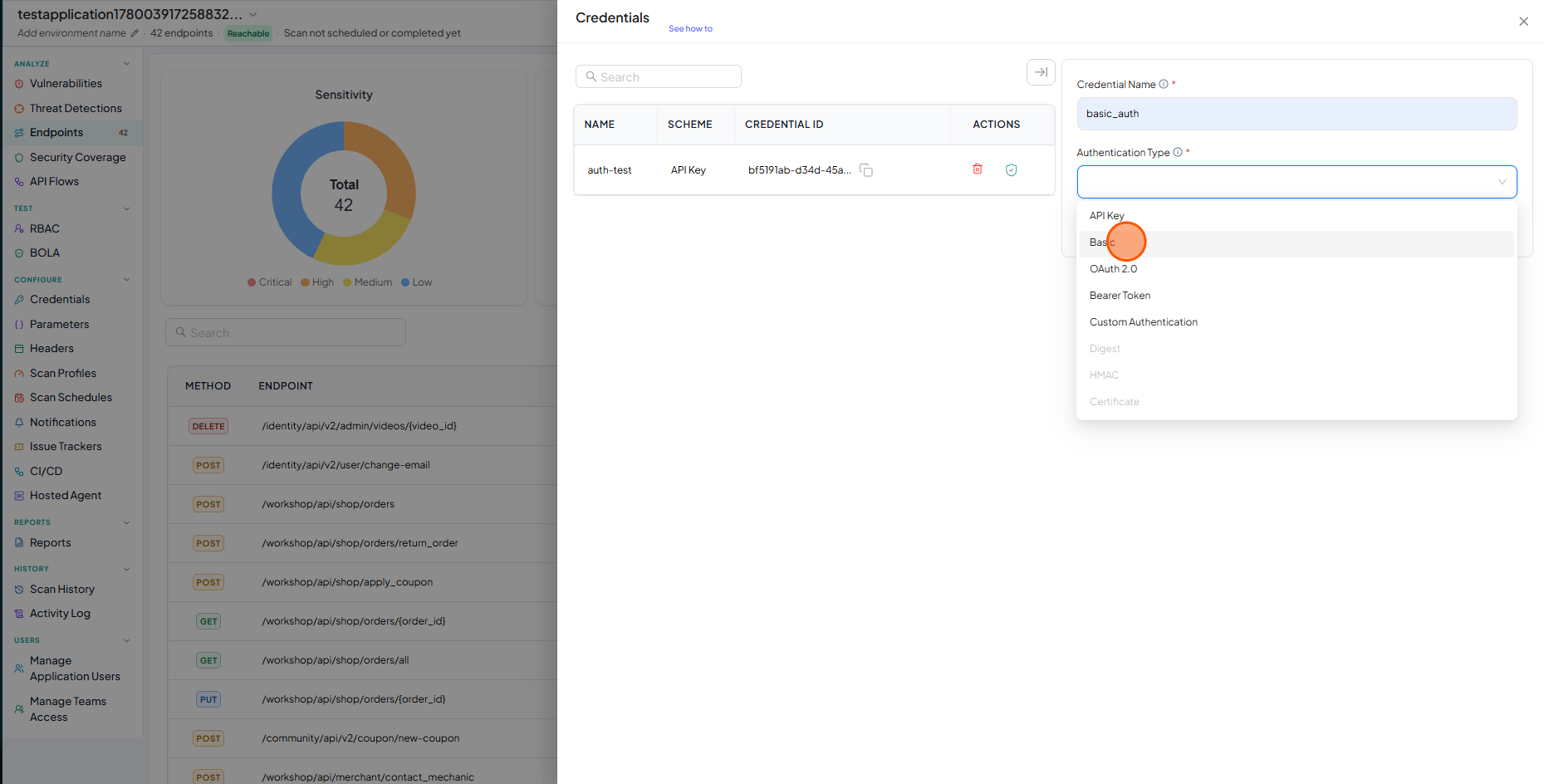The width and height of the screenshot is (1544, 784).
Task: Delete the auth-test credential
Action: (978, 169)
